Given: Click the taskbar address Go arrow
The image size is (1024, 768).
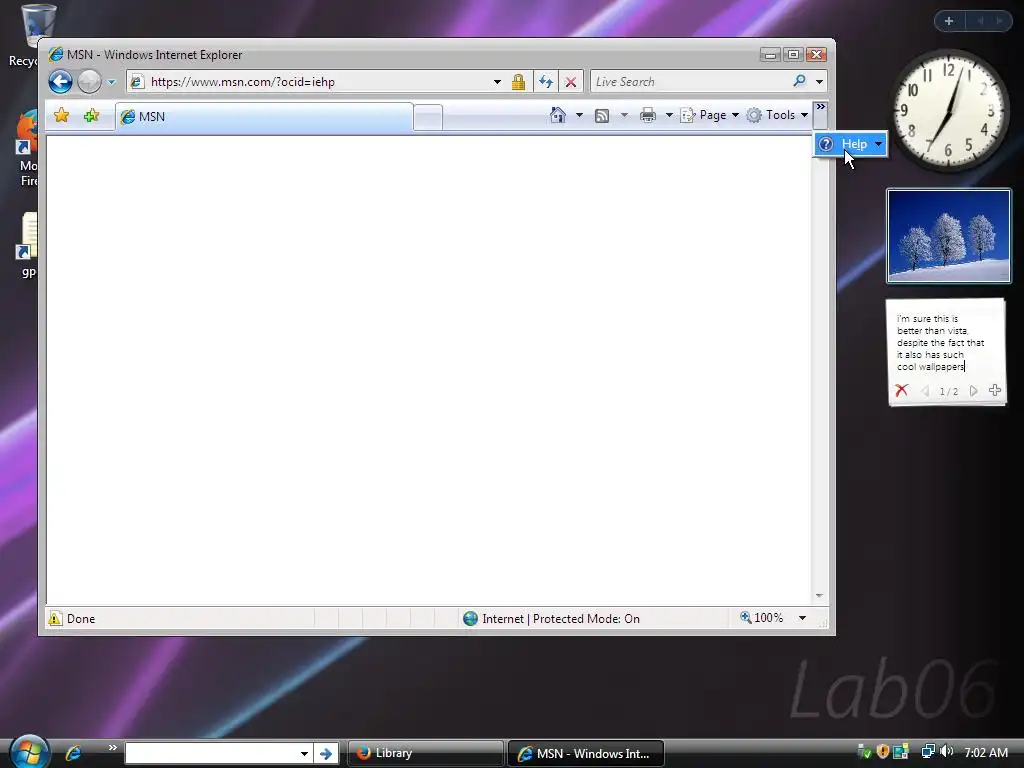Looking at the screenshot, I should coord(326,753).
